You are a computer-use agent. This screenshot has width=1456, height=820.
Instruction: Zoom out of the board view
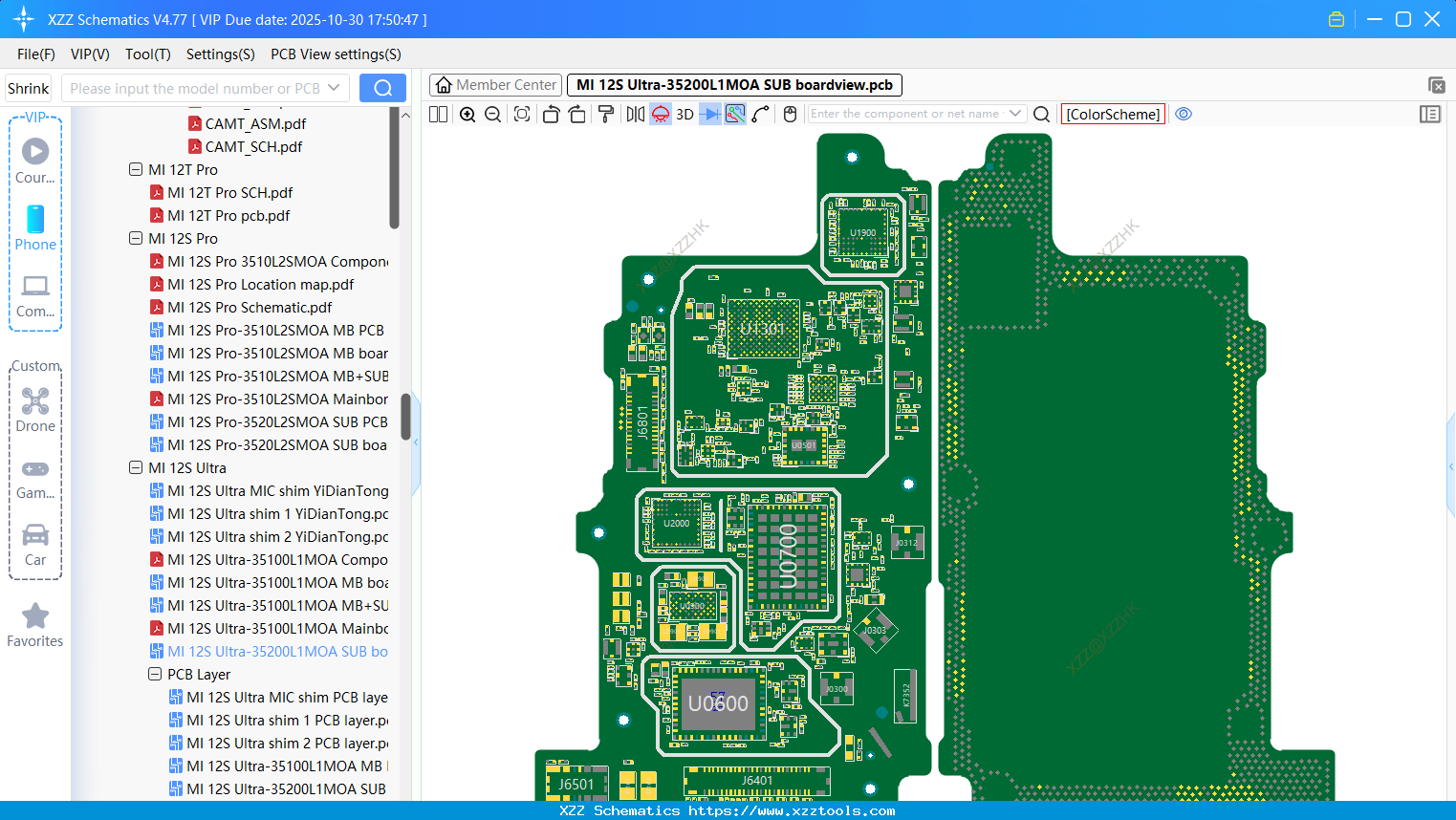click(491, 114)
